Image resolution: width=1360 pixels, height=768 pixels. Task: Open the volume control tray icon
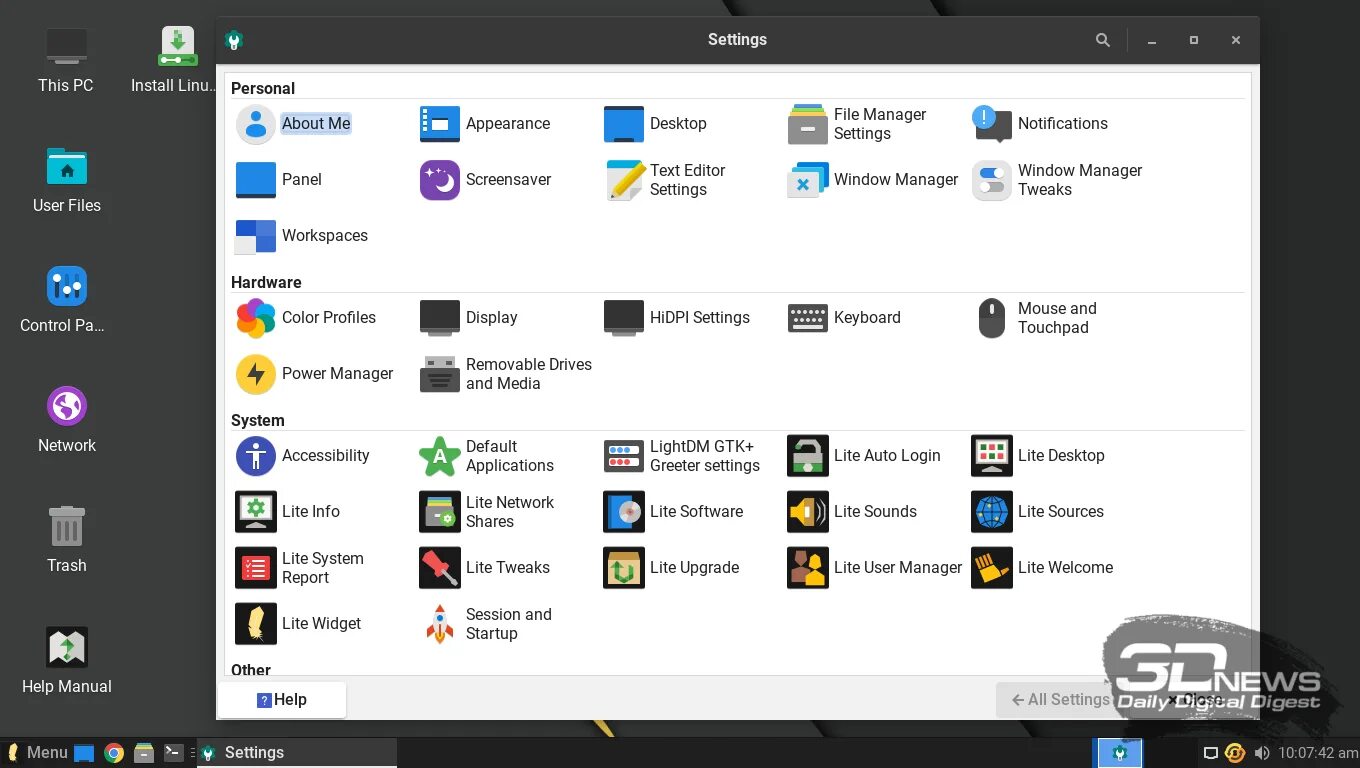coord(1262,753)
